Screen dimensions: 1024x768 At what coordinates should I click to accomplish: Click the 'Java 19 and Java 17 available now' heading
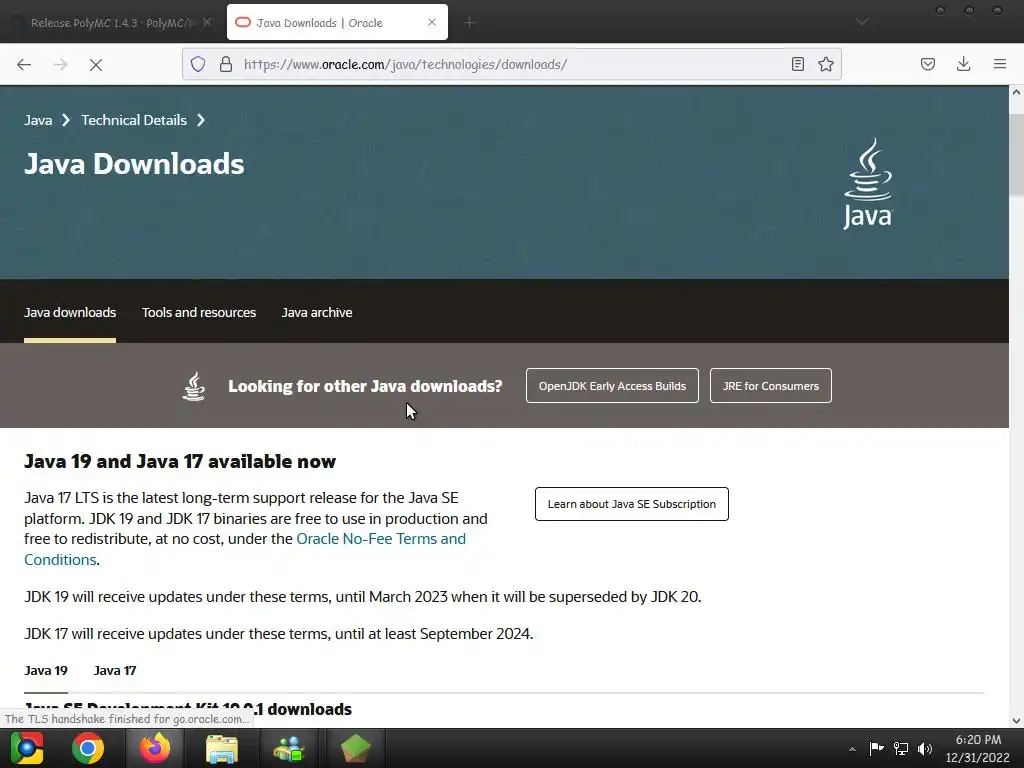pos(180,462)
